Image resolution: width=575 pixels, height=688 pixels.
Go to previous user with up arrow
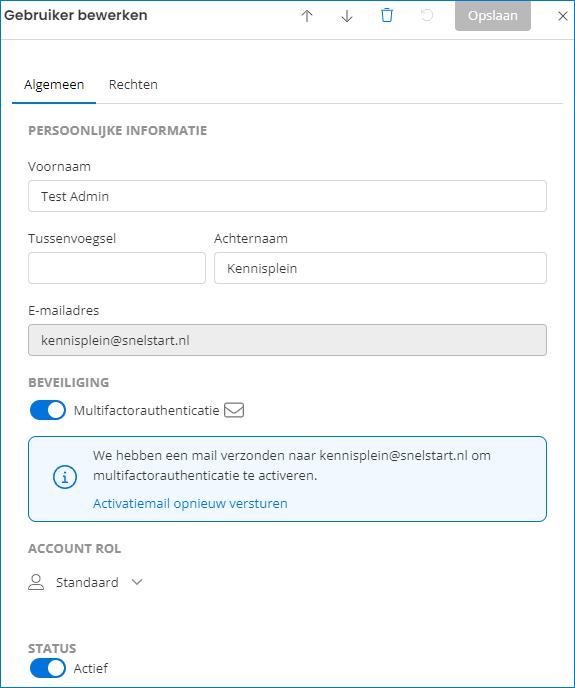(x=307, y=16)
